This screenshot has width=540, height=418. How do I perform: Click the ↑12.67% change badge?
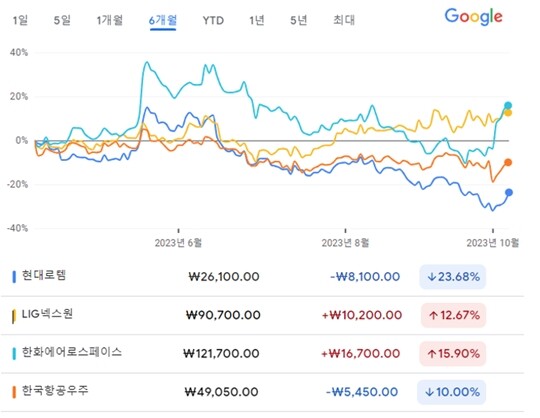(x=454, y=315)
